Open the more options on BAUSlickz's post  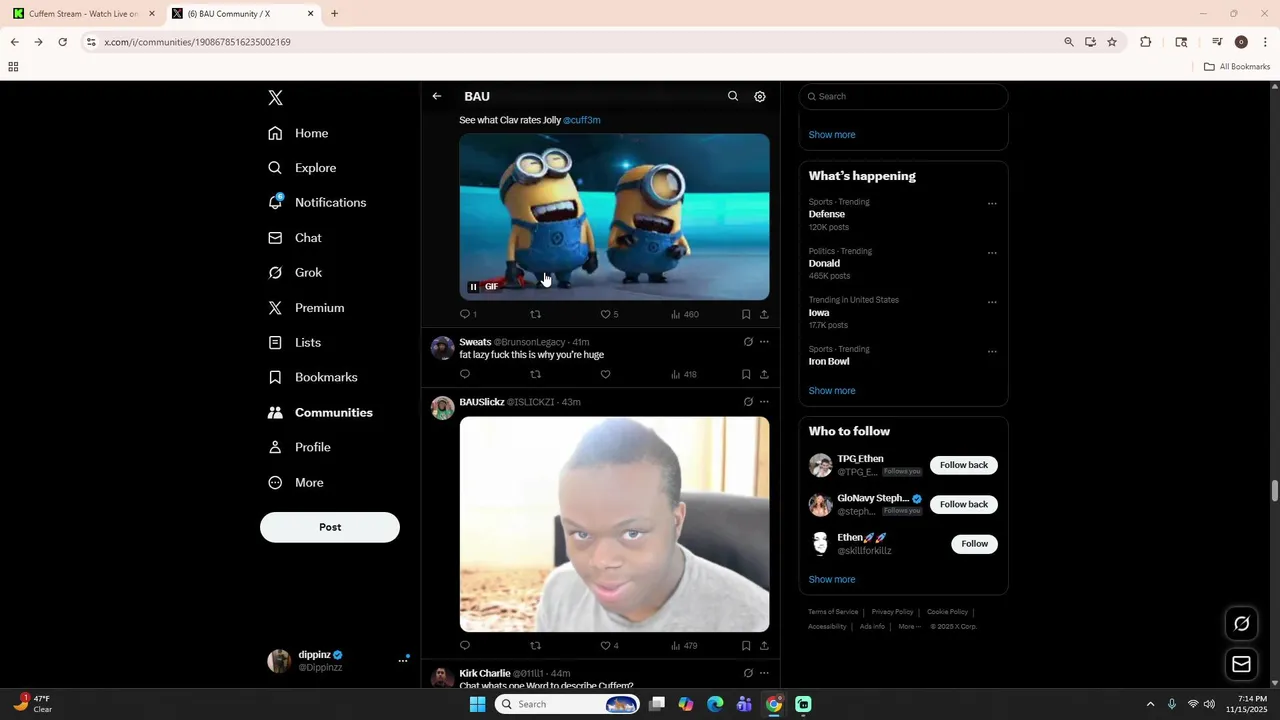(x=764, y=402)
